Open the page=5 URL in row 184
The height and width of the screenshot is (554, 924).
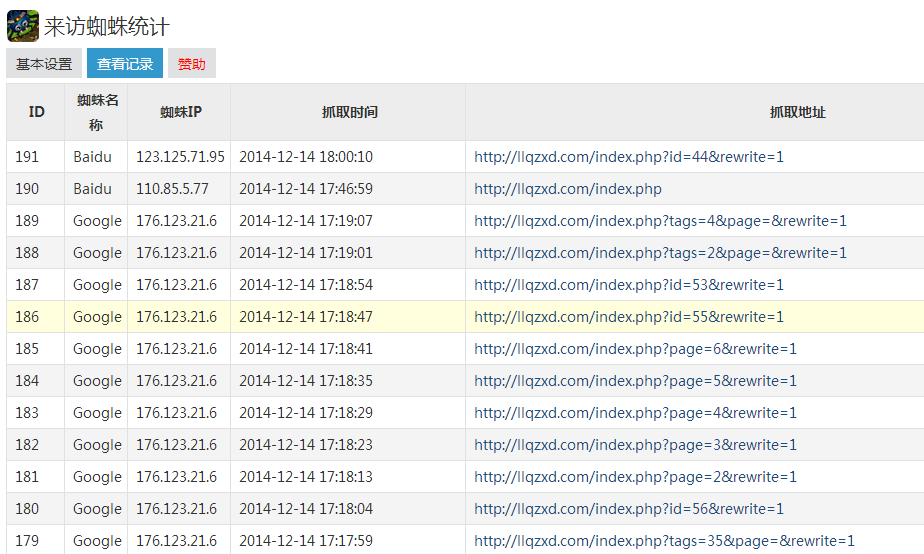click(x=635, y=381)
